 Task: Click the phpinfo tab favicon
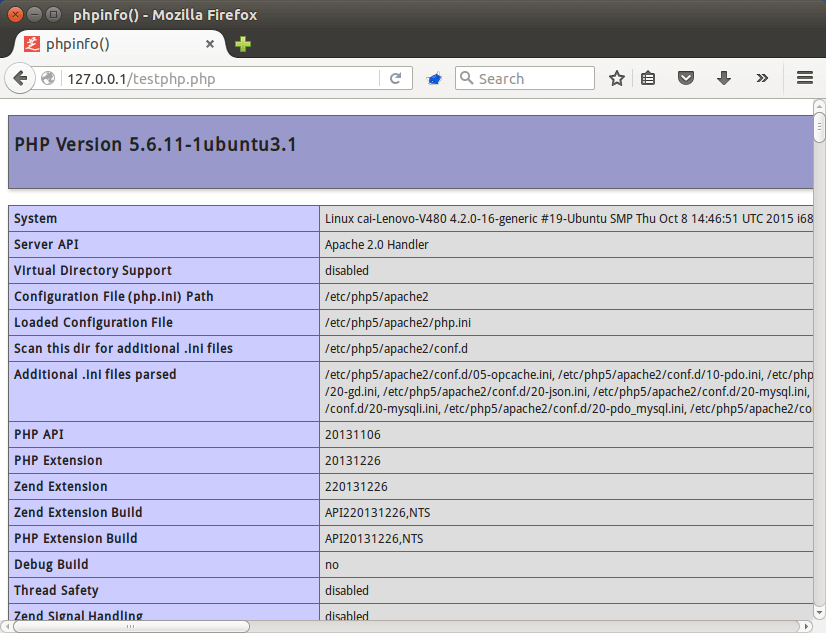coord(32,44)
